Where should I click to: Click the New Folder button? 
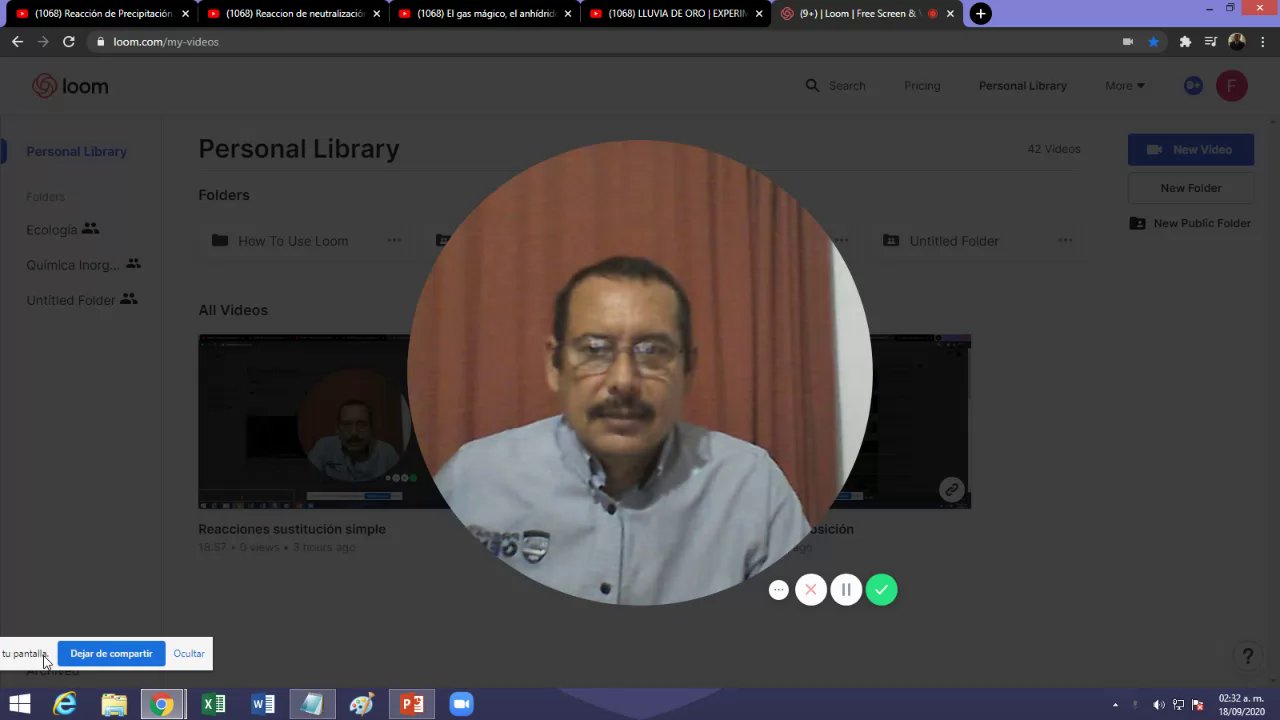click(x=1190, y=188)
